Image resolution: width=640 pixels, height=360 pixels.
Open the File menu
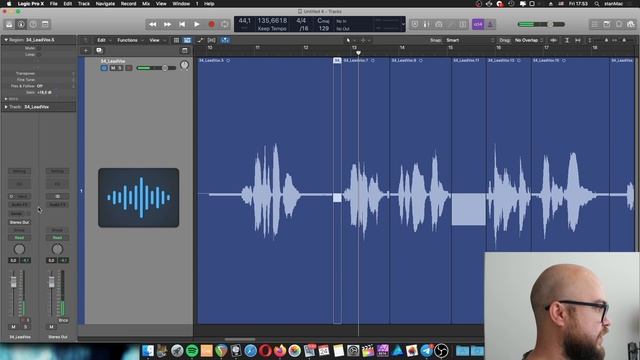click(x=53, y=4)
